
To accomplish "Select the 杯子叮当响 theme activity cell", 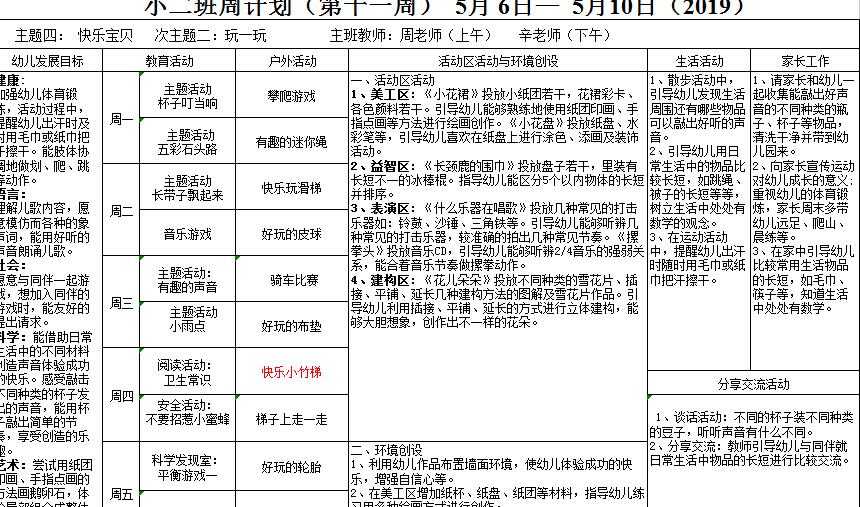I will point(187,96).
